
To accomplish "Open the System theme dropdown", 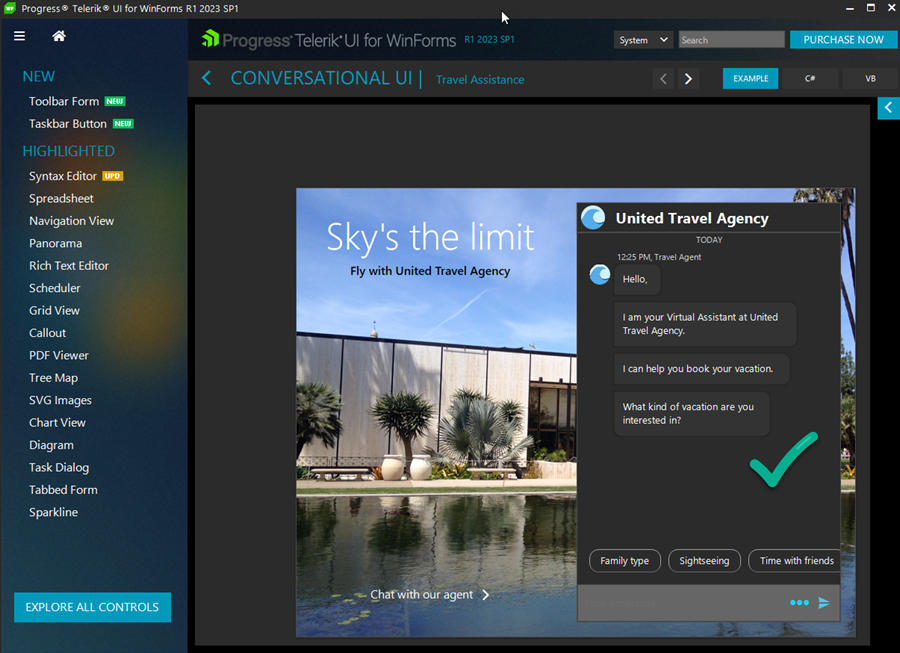I will pos(643,40).
